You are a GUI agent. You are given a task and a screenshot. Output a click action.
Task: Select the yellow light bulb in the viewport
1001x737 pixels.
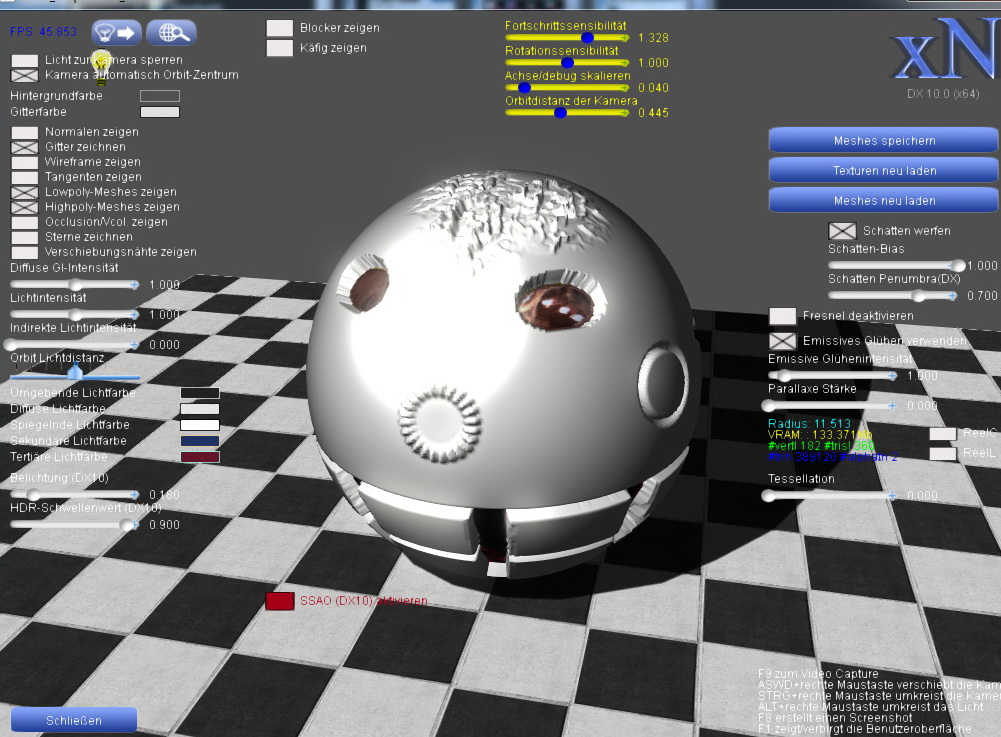click(x=101, y=67)
